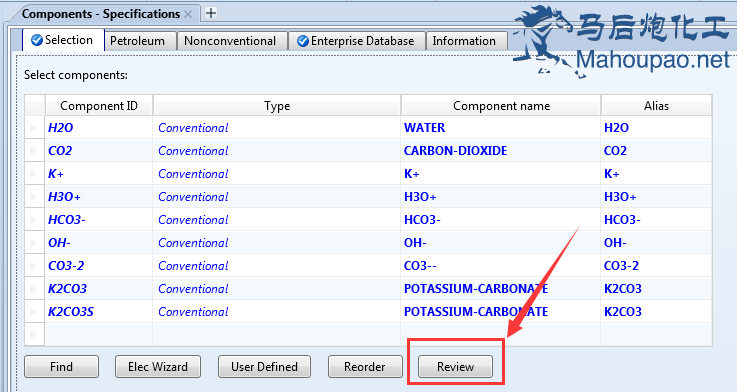Select row marker for H2O row

pos(35,127)
